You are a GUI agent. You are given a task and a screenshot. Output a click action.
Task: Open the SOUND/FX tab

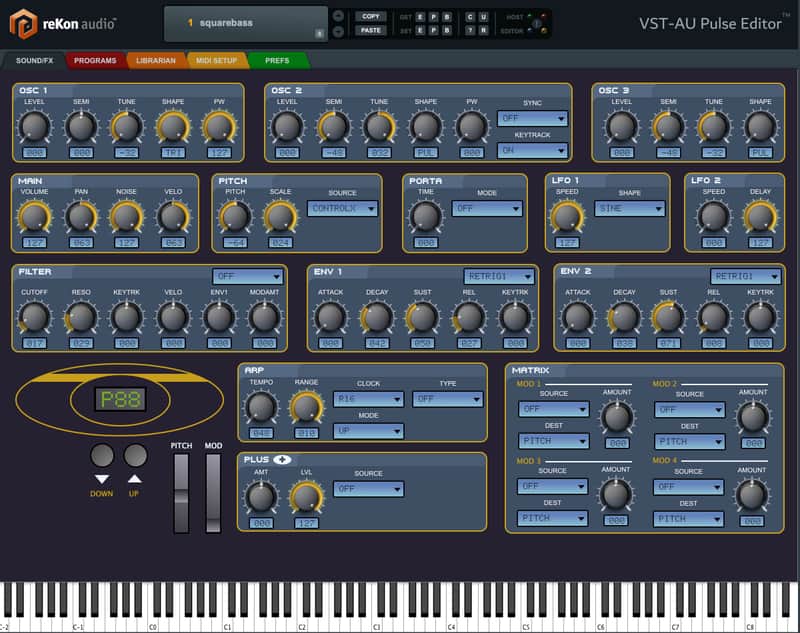34,61
